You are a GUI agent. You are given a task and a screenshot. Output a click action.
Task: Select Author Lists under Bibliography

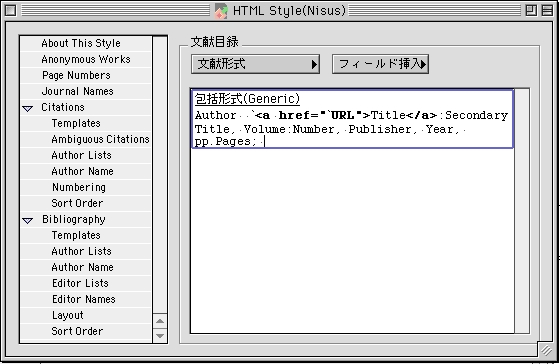(x=86, y=251)
